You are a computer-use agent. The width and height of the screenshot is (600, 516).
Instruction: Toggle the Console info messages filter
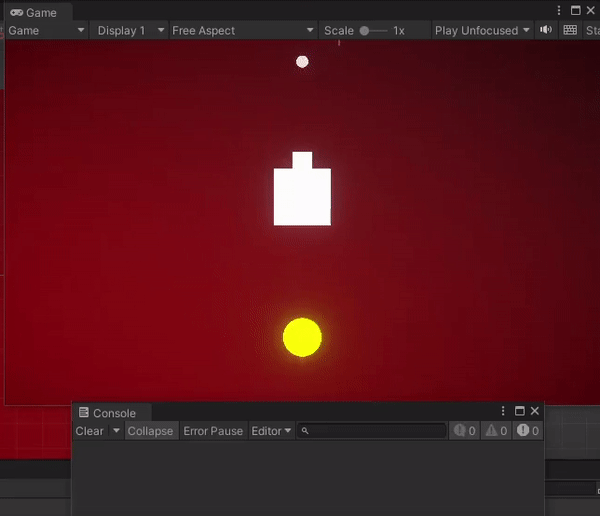coord(464,431)
